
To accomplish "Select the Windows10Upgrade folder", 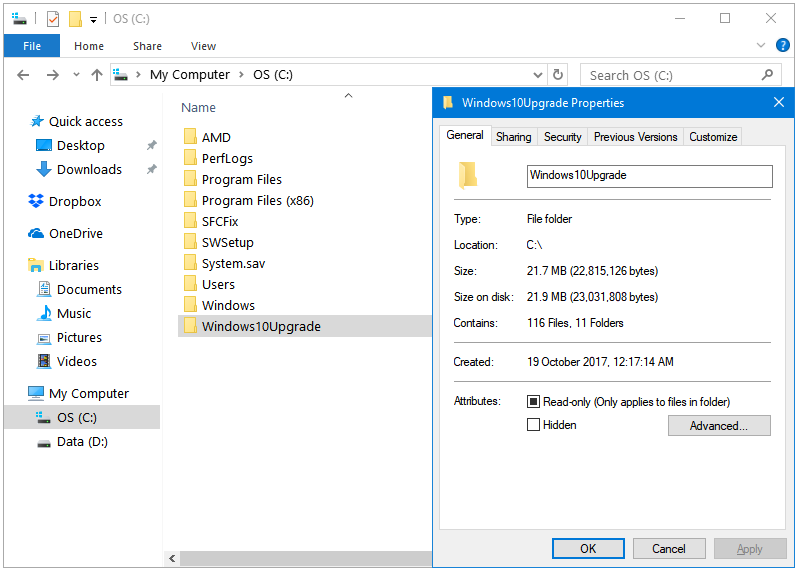I will tap(304, 326).
